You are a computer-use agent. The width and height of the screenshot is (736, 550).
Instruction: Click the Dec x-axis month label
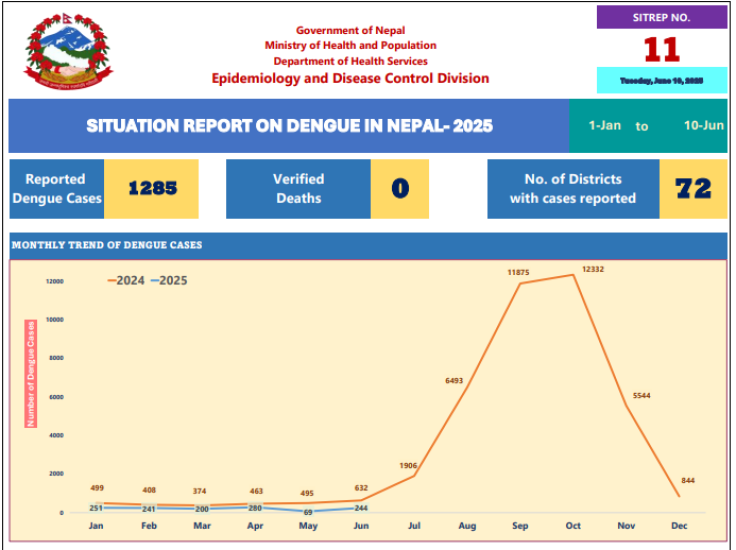click(679, 526)
